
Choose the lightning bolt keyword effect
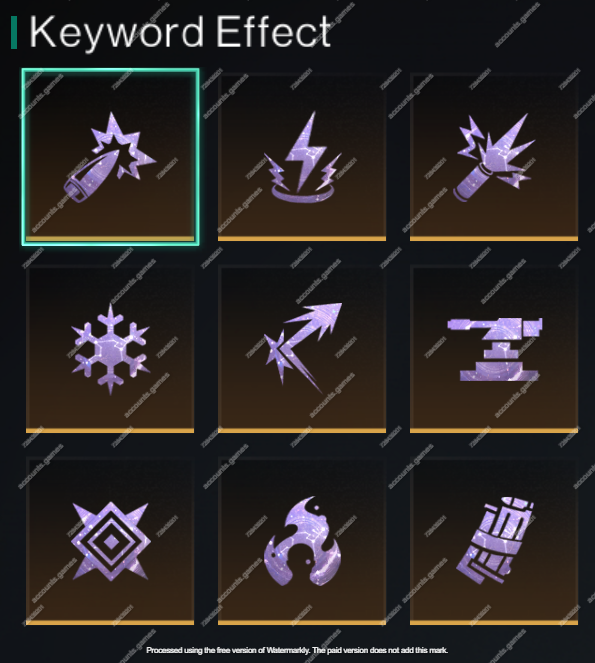tap(302, 157)
